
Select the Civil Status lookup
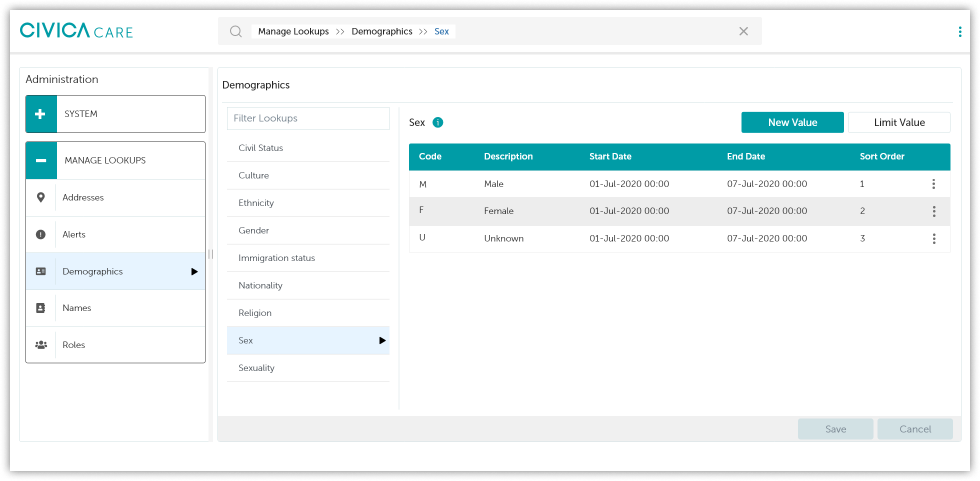[308, 148]
